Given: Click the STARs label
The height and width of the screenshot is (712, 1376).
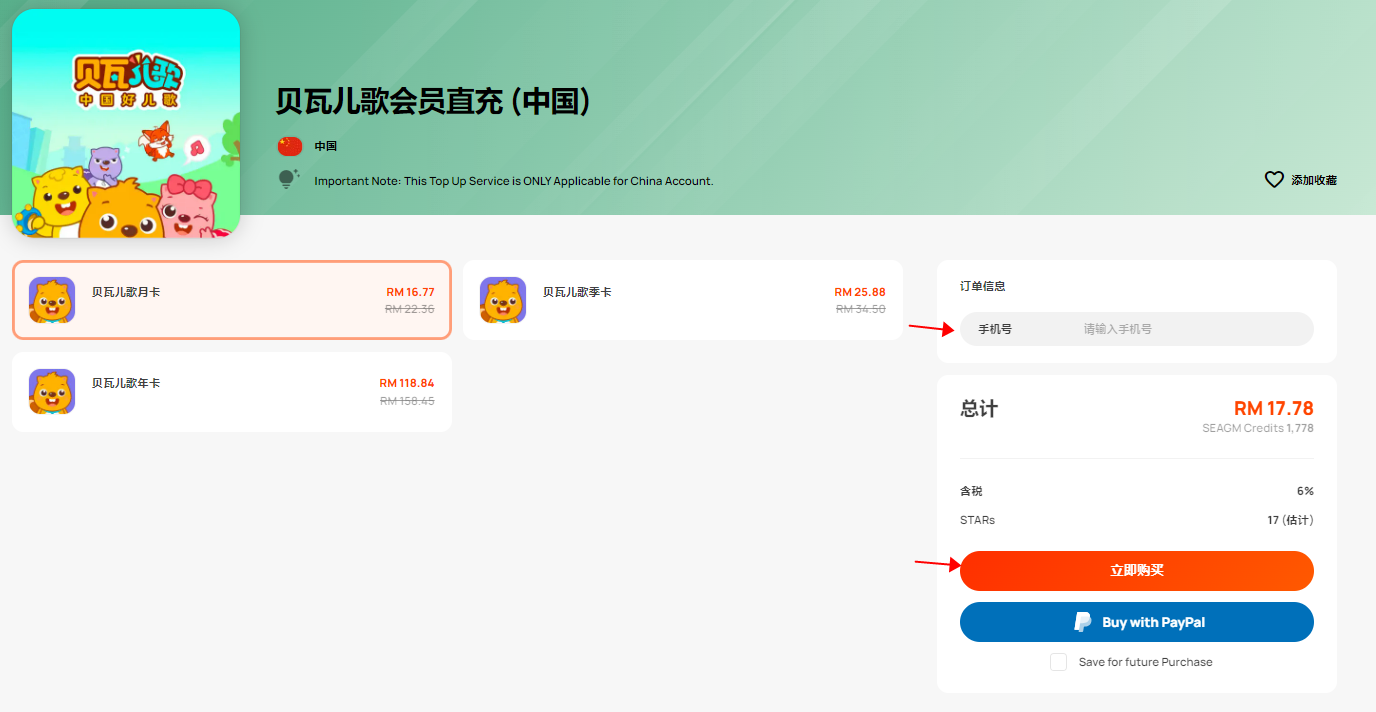Looking at the screenshot, I should pos(977,520).
